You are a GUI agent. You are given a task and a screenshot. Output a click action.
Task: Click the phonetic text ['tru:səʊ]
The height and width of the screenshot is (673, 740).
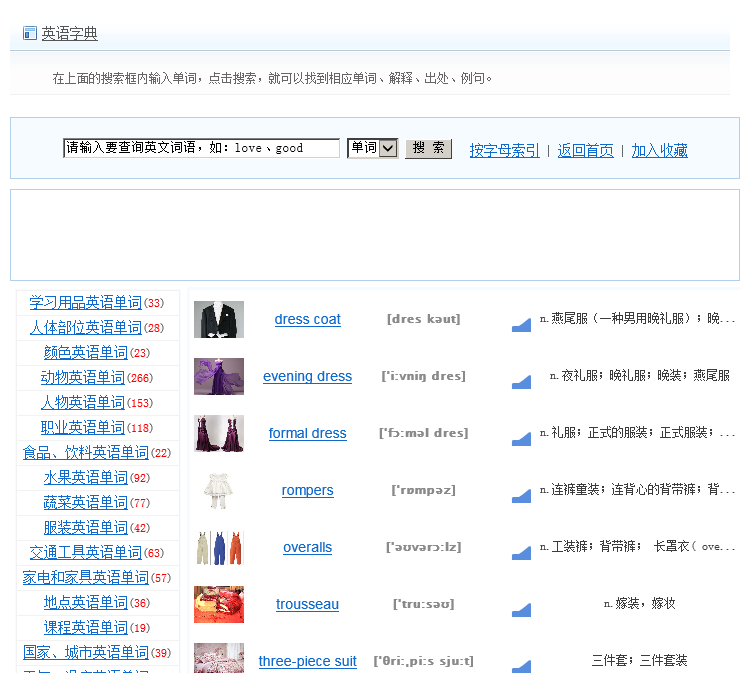[423, 605]
